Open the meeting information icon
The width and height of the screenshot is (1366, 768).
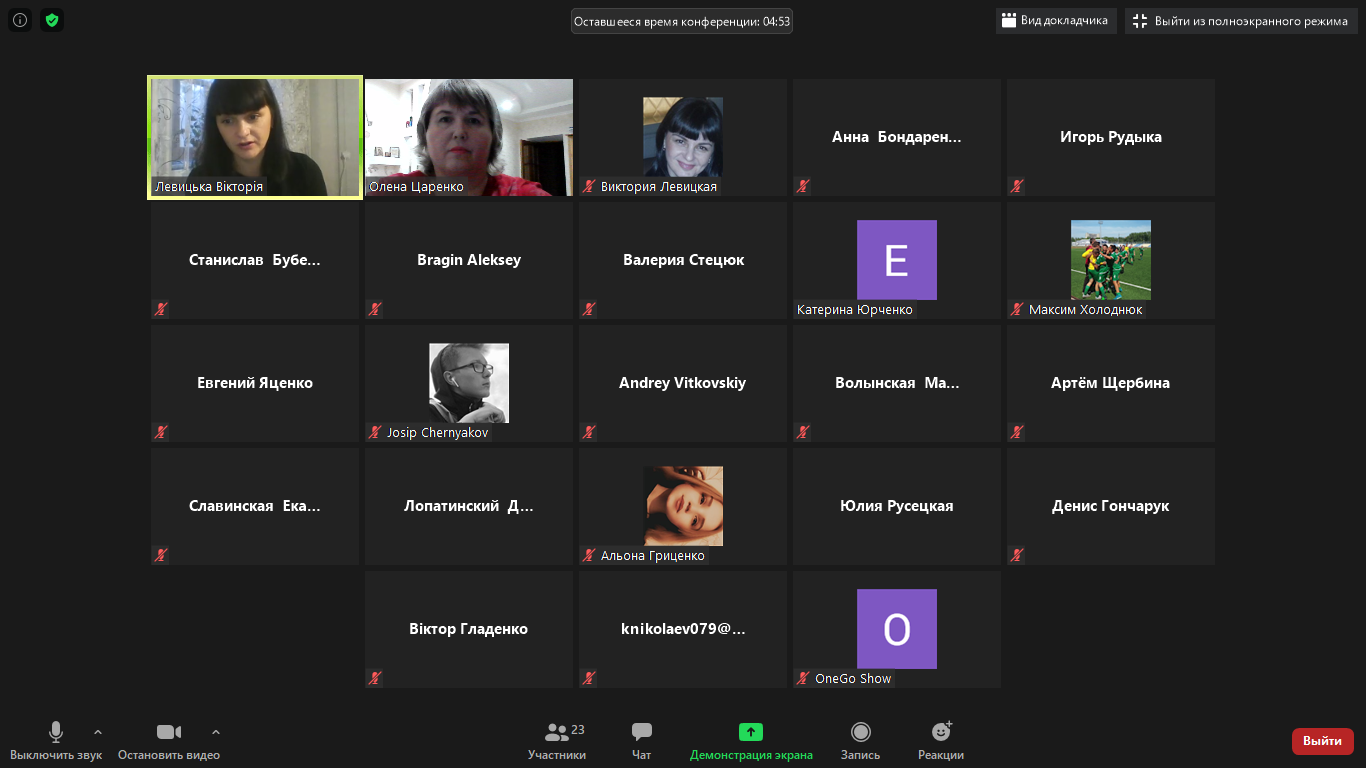(20, 20)
